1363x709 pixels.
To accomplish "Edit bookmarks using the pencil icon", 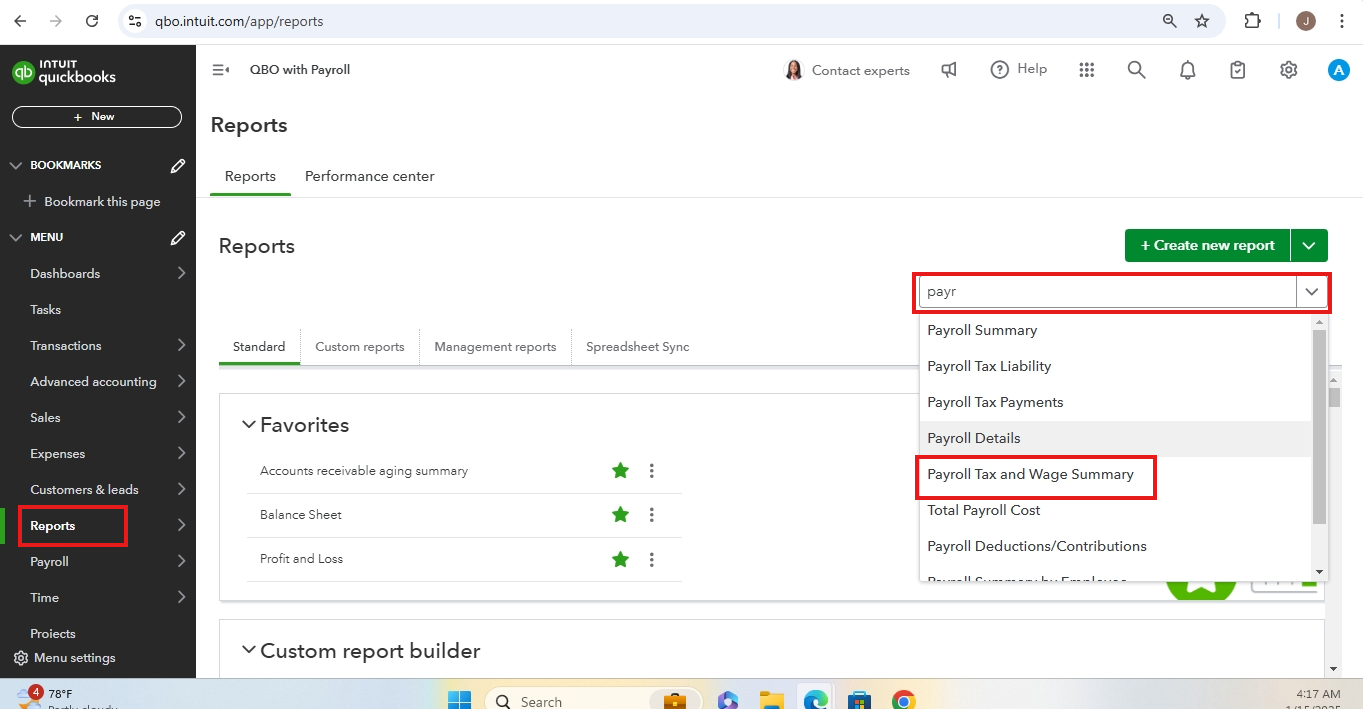I will tap(178, 166).
